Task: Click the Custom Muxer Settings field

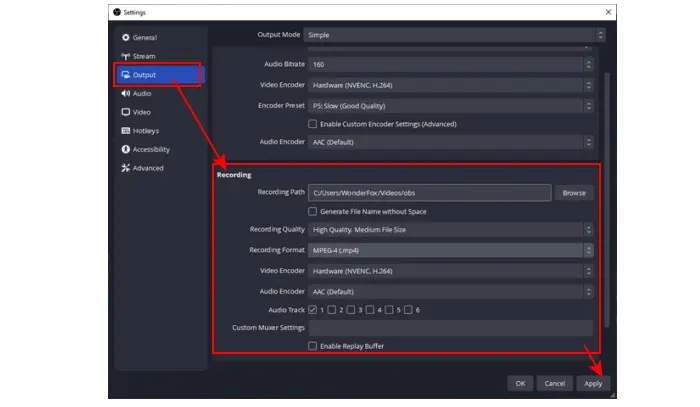Action: [x=450, y=328]
